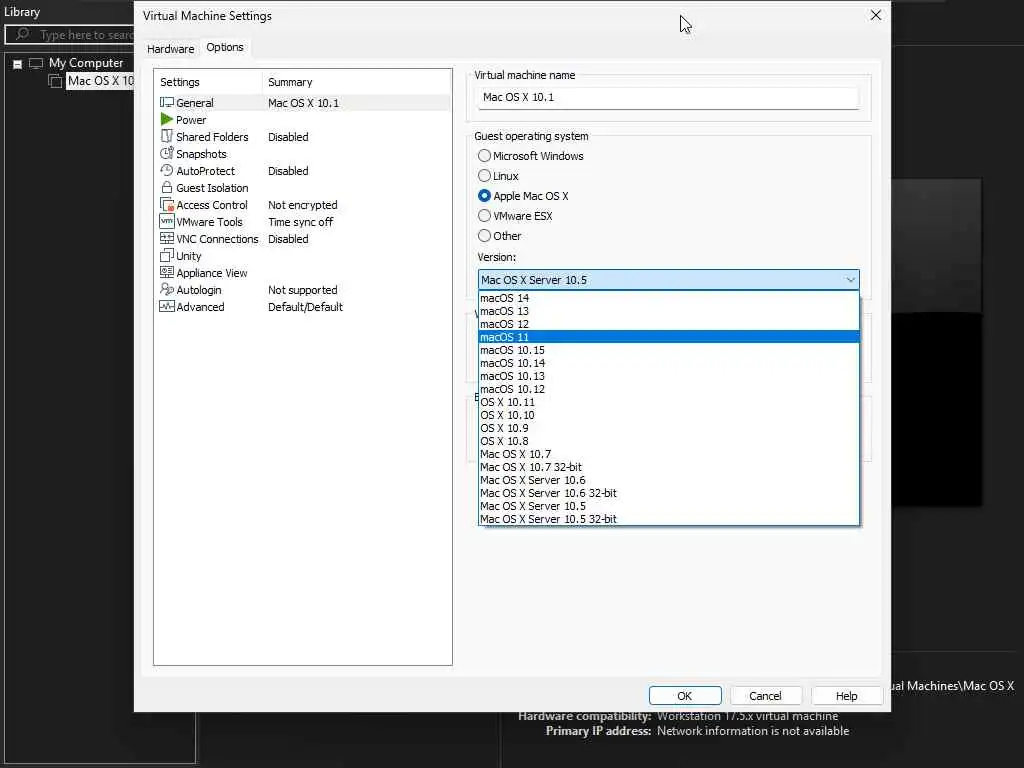Viewport: 1024px width, 768px height.
Task: Select the VMware Tools vm icon
Action: 167,221
